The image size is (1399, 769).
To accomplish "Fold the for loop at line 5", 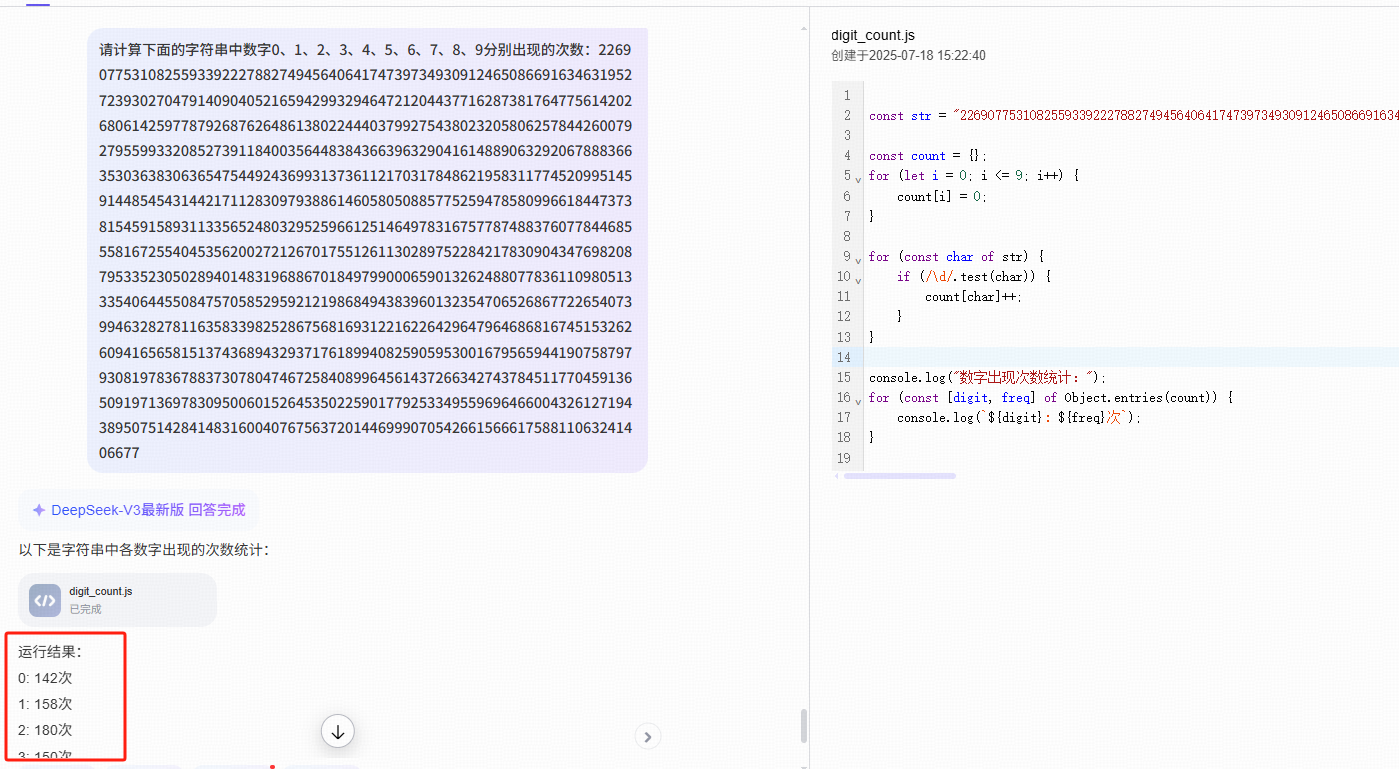I will (x=858, y=178).
